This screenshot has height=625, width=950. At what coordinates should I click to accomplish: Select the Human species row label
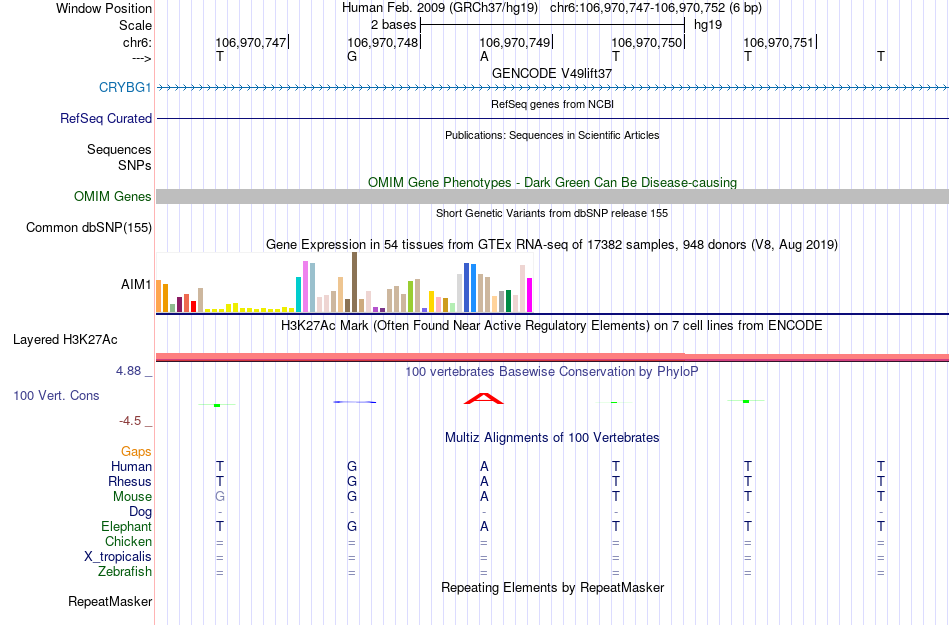point(131,466)
